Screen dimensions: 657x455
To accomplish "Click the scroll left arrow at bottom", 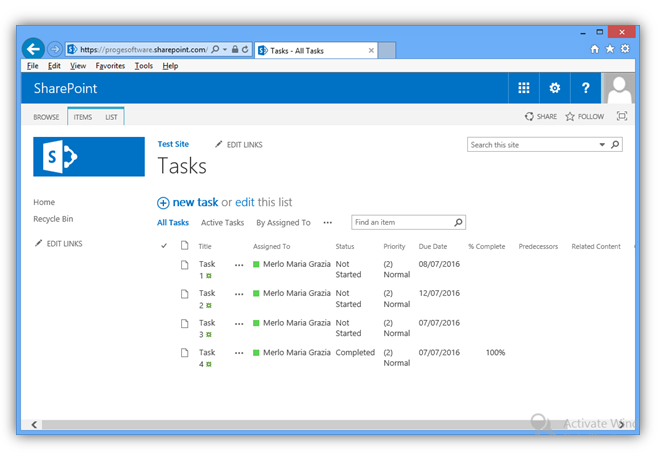I will click(34, 424).
